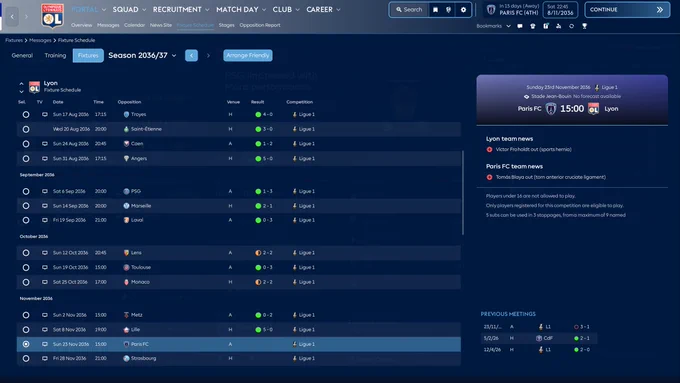This screenshot has height=383, width=680.
Task: Open the Season 2036/37 dropdown
Action: point(142,56)
